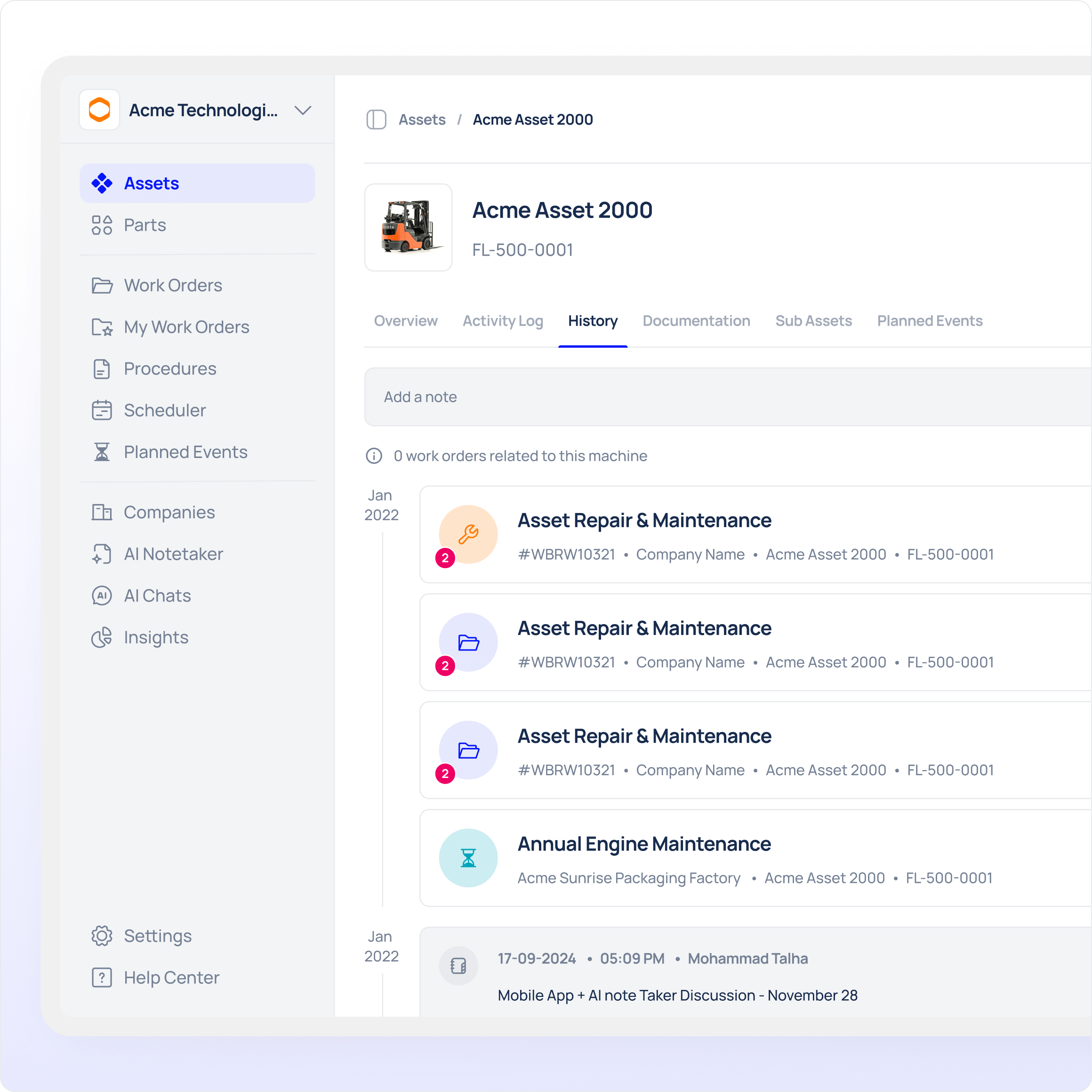
Task: Open the AI Notetaker sidebar item
Action: click(173, 554)
